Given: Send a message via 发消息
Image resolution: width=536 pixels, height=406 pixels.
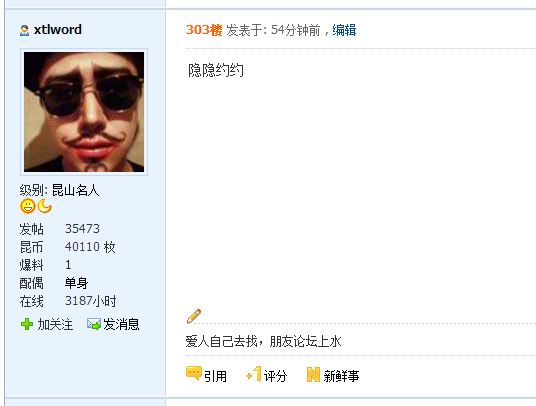Looking at the screenshot, I should pyautogui.click(x=121, y=324).
